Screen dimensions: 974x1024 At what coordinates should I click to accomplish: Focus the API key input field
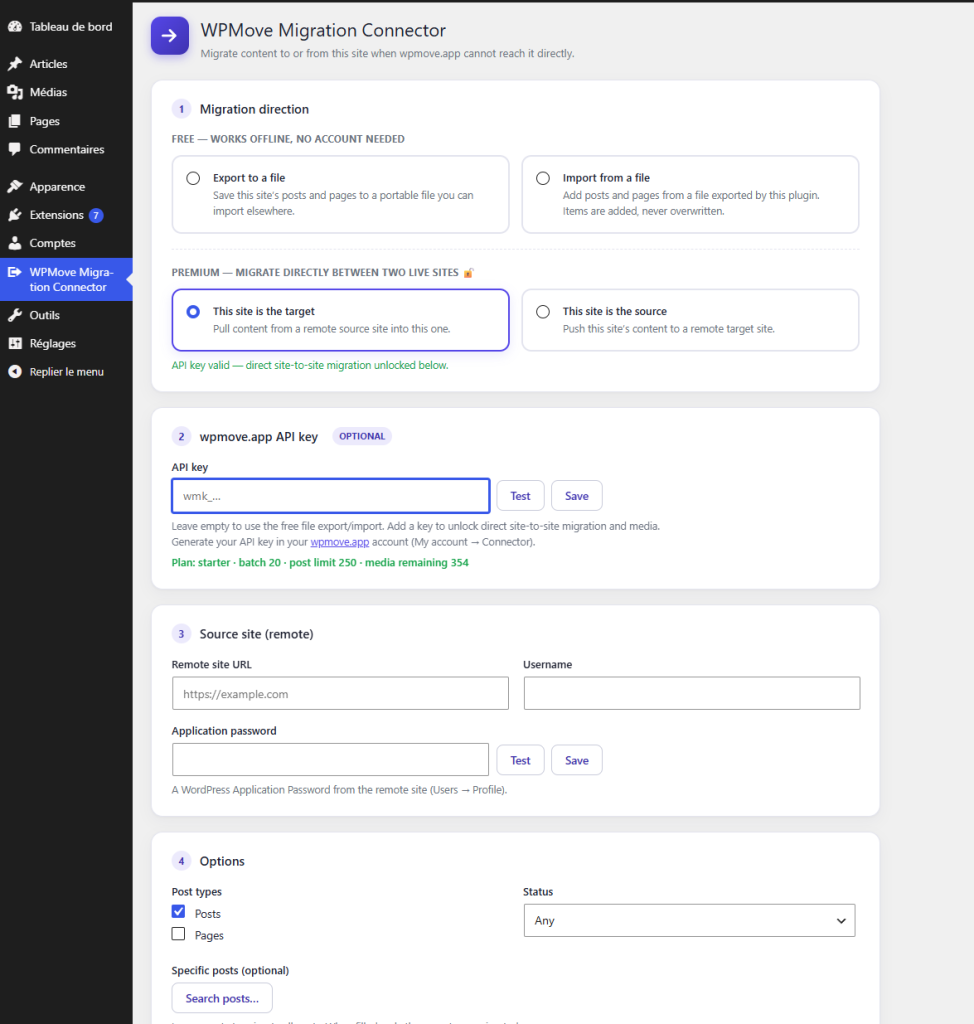click(x=331, y=496)
